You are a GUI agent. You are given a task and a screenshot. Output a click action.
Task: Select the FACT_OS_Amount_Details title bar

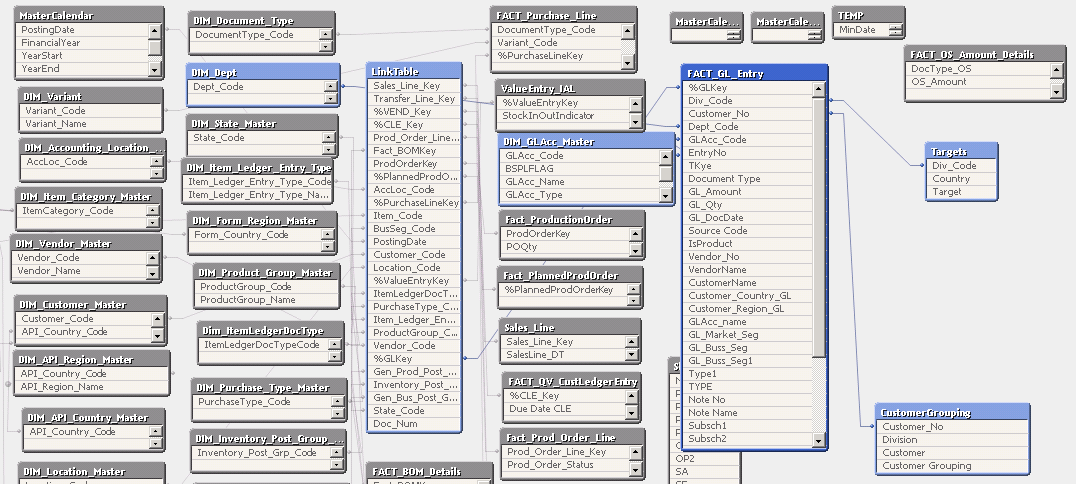click(x=985, y=54)
